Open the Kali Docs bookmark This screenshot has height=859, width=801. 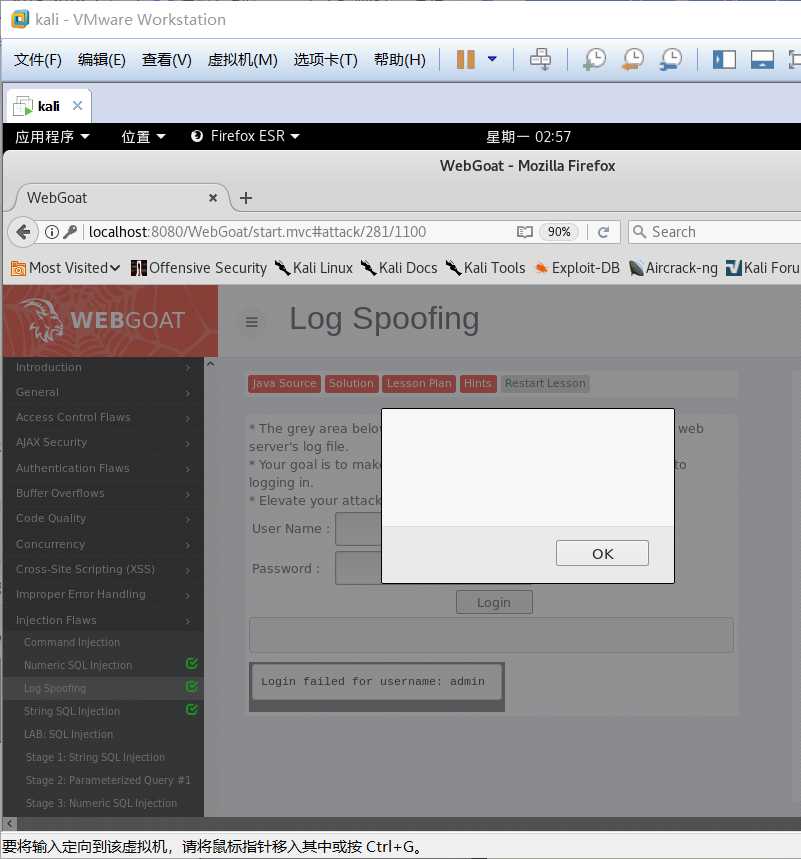(x=399, y=268)
